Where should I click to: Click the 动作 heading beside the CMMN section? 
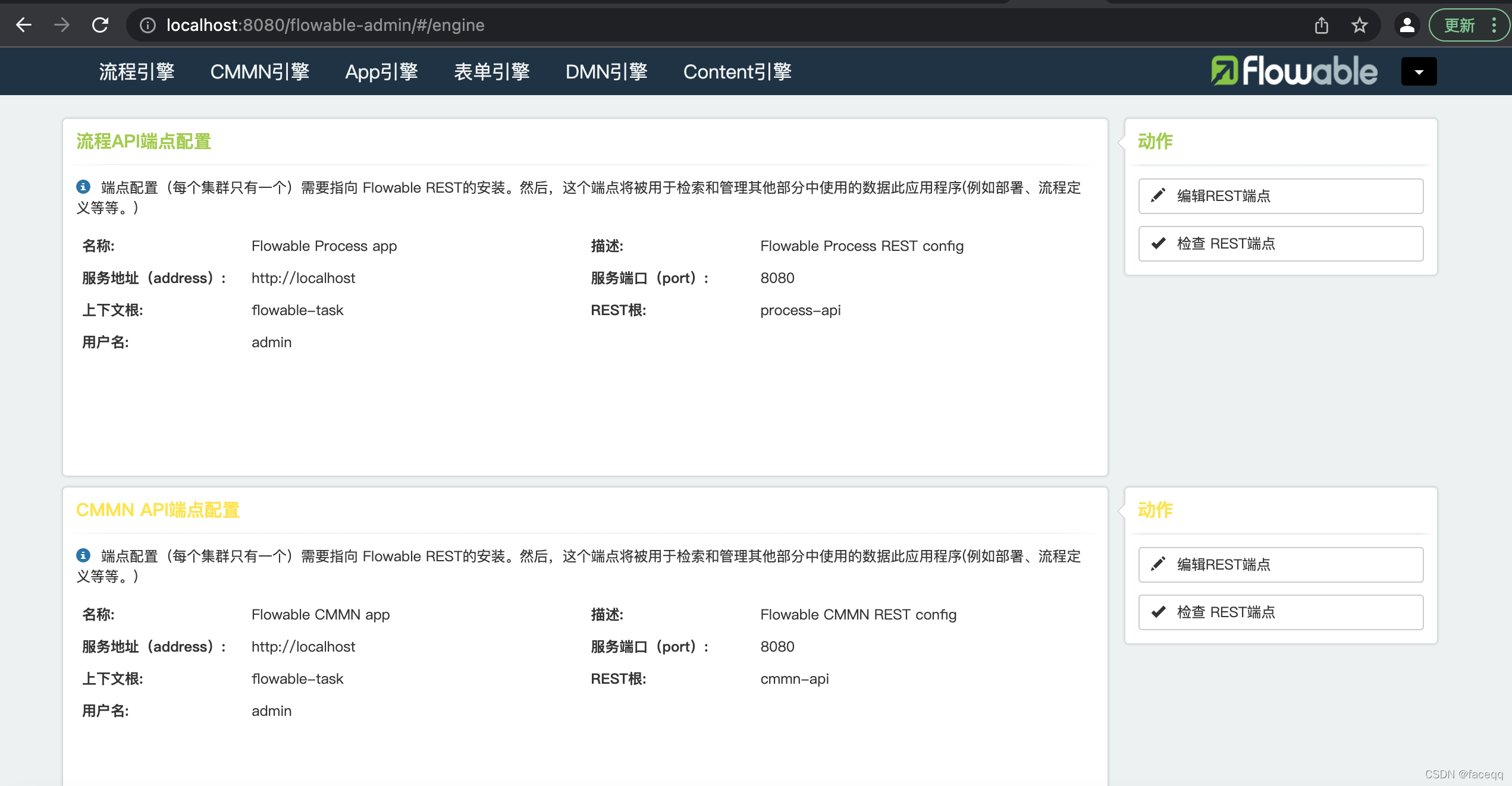tap(1155, 510)
